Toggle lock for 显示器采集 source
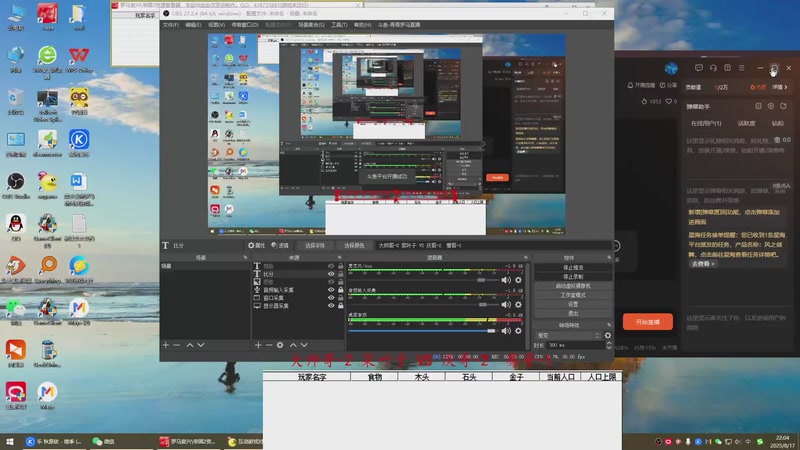800x450 pixels. point(341,306)
